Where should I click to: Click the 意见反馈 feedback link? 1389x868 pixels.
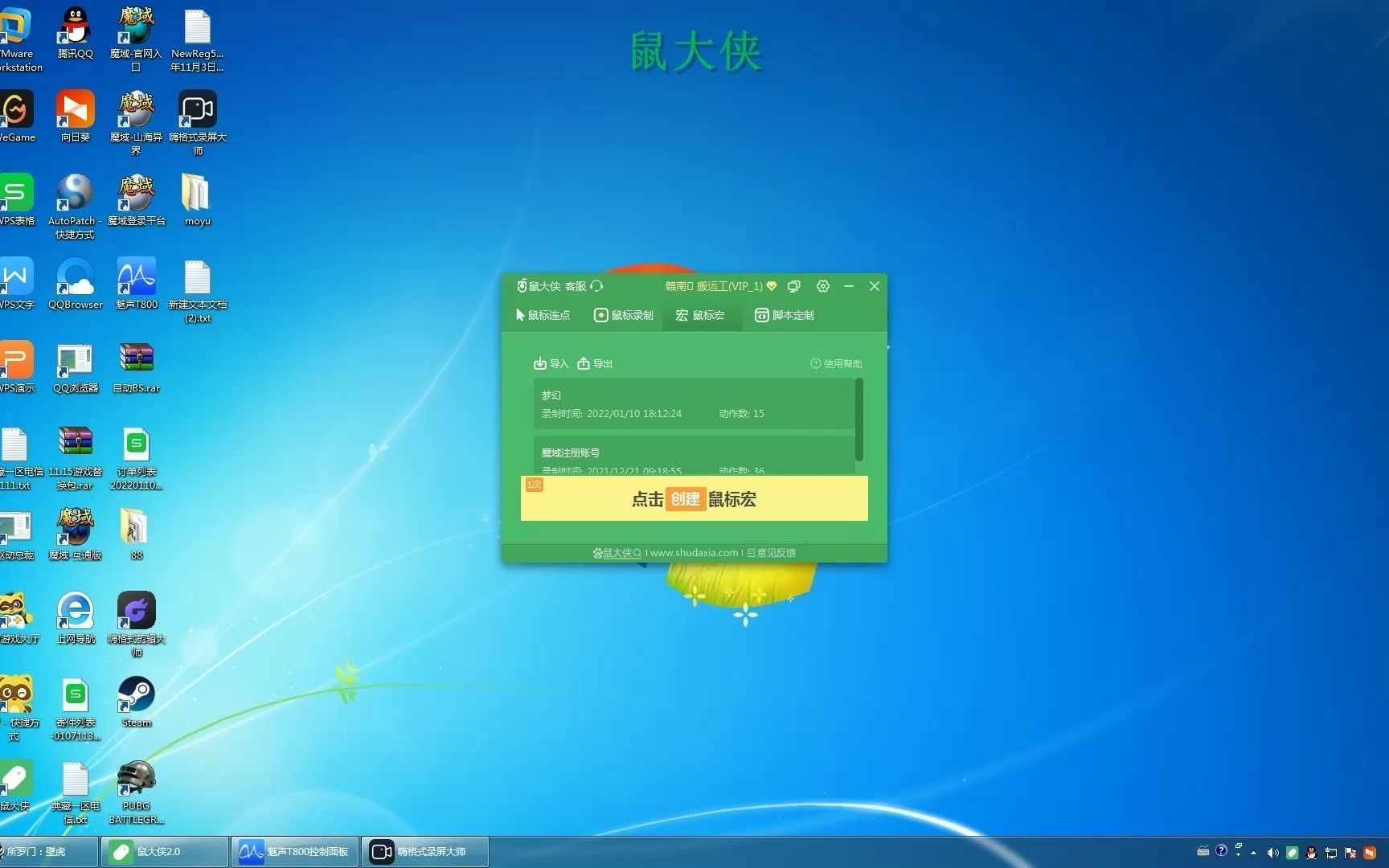[x=771, y=553]
